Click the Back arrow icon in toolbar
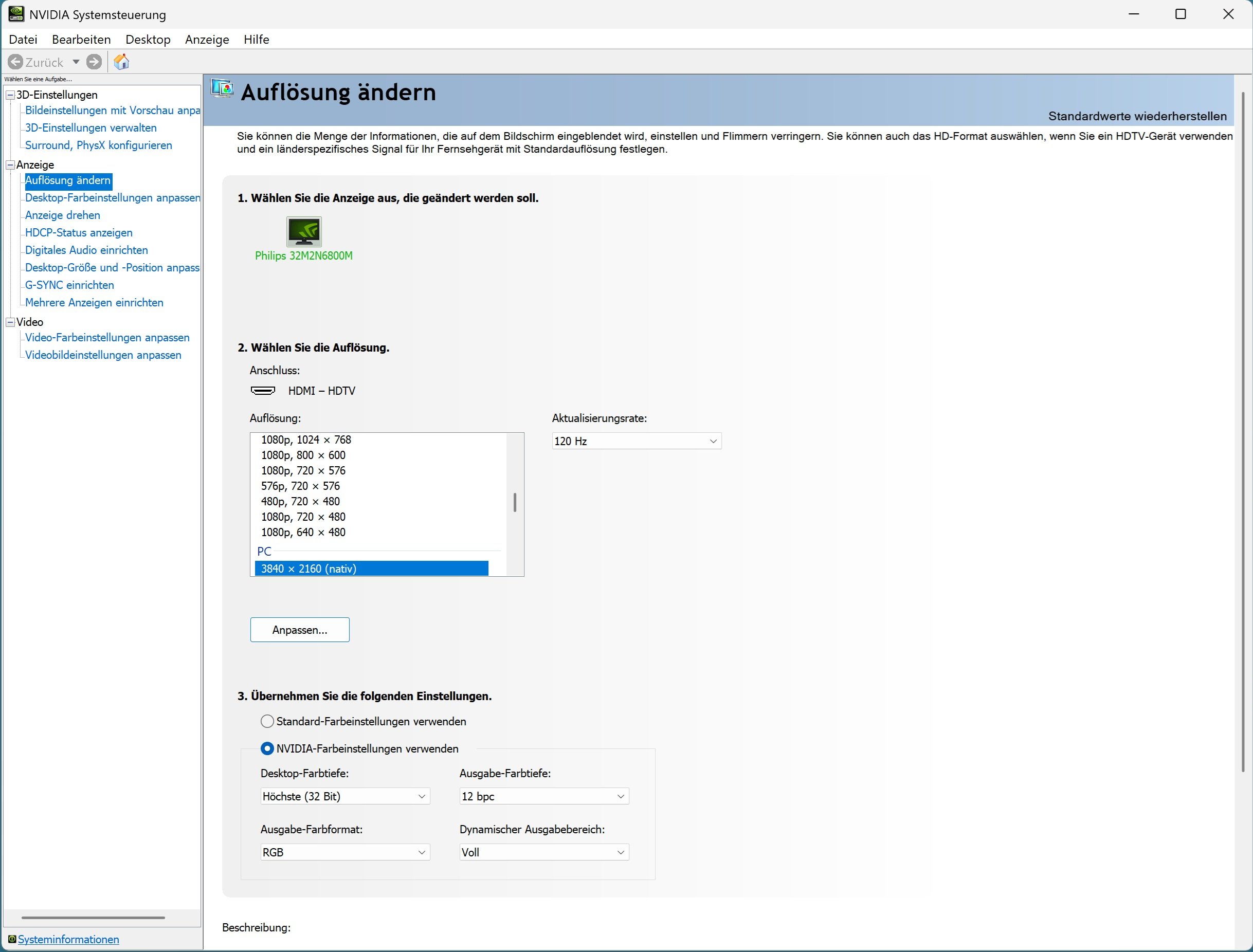 pyautogui.click(x=16, y=62)
